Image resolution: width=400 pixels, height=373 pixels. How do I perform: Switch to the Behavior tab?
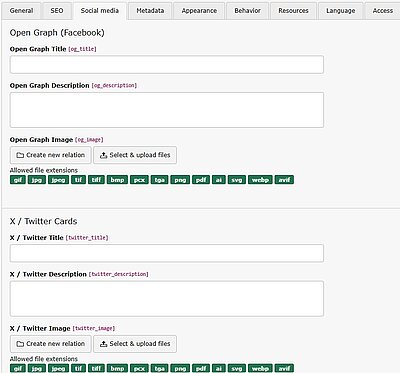click(x=247, y=11)
